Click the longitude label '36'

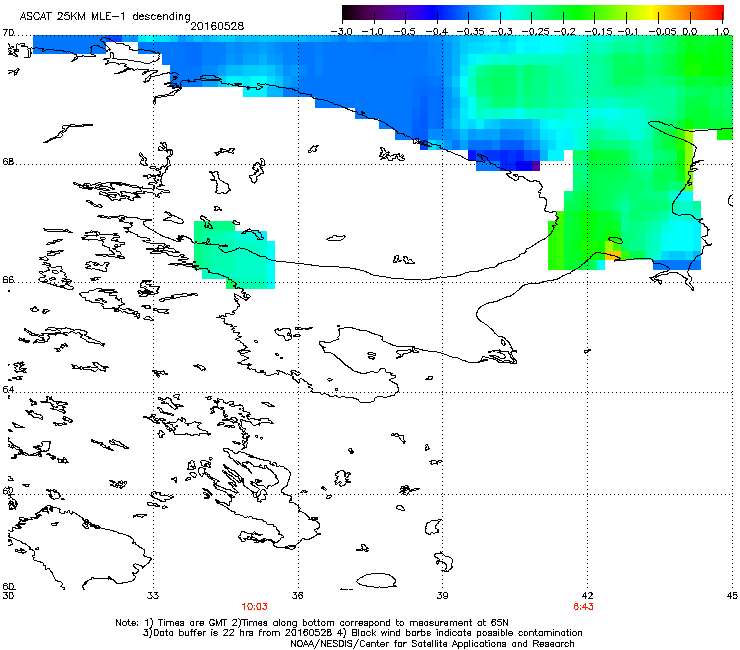click(298, 596)
